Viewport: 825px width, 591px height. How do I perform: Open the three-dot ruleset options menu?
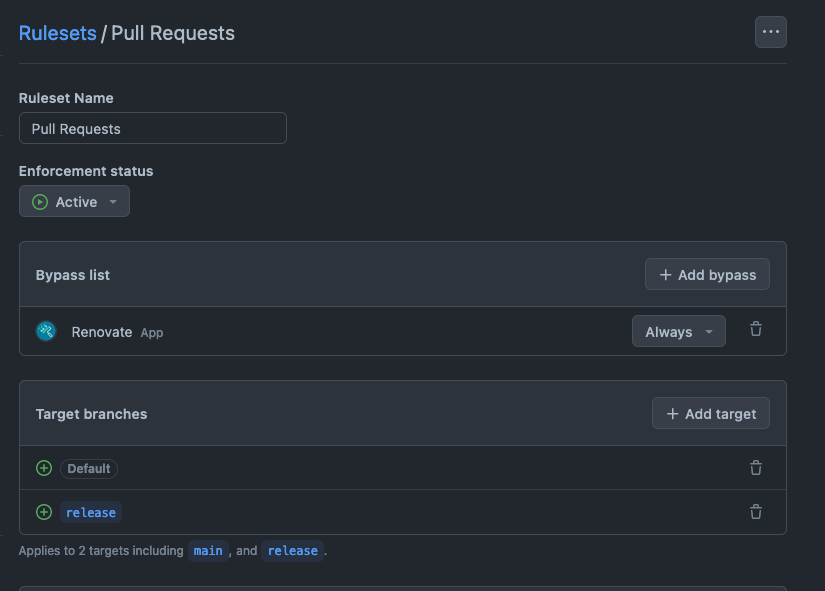[770, 32]
